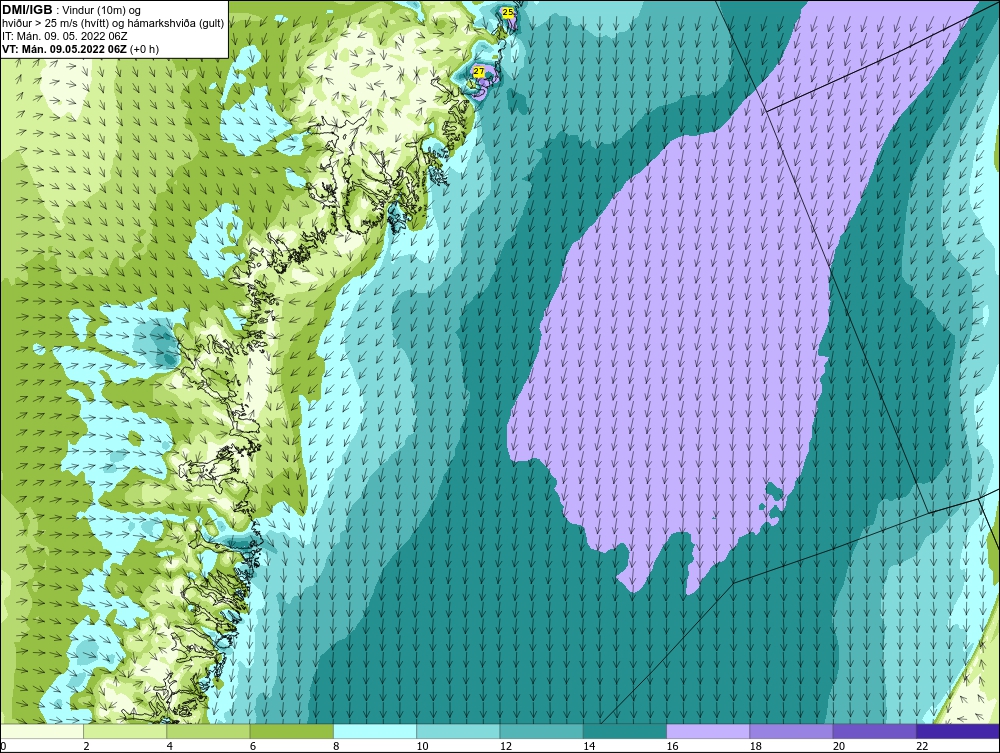1000x753 pixels.
Task: Click the scale label 20
Action: [x=839, y=747]
